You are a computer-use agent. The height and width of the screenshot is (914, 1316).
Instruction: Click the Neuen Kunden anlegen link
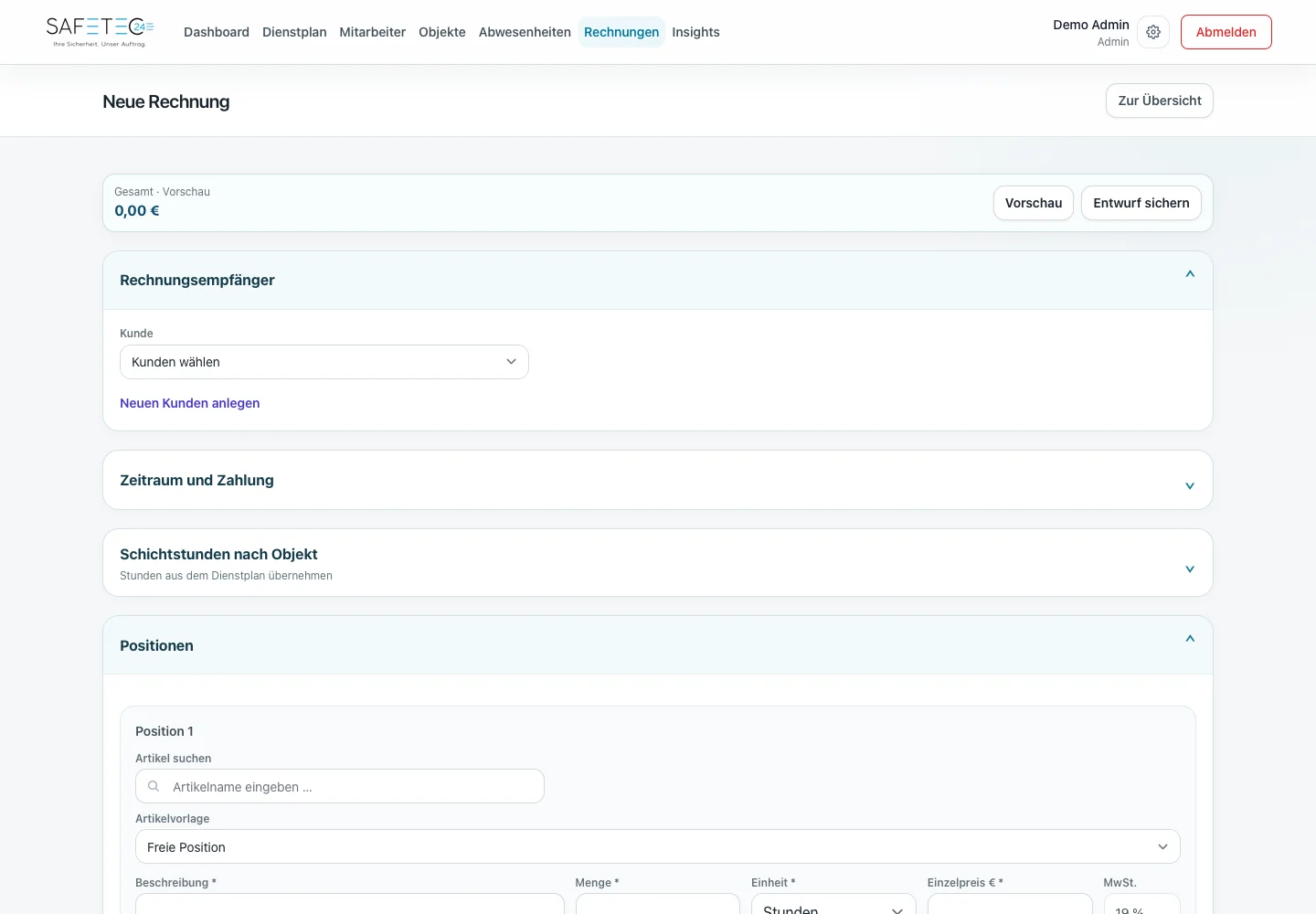coord(190,403)
